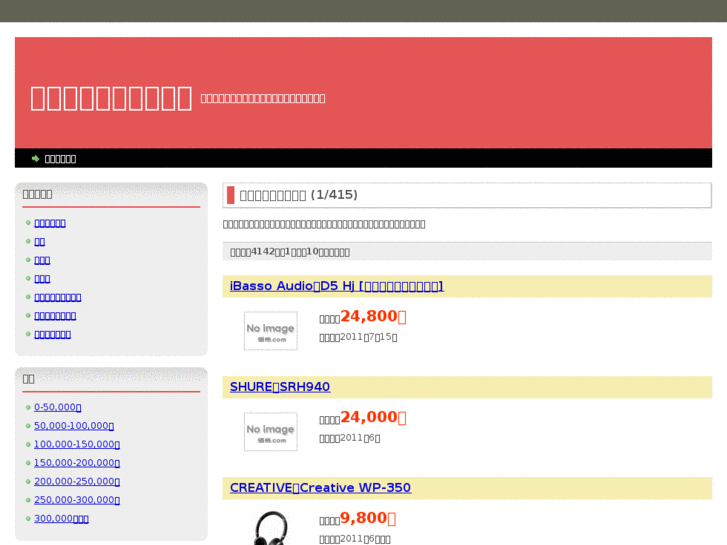Open the CREATIVE Creative WP-350 product link
Screen dimensions: 727x545
point(320,488)
